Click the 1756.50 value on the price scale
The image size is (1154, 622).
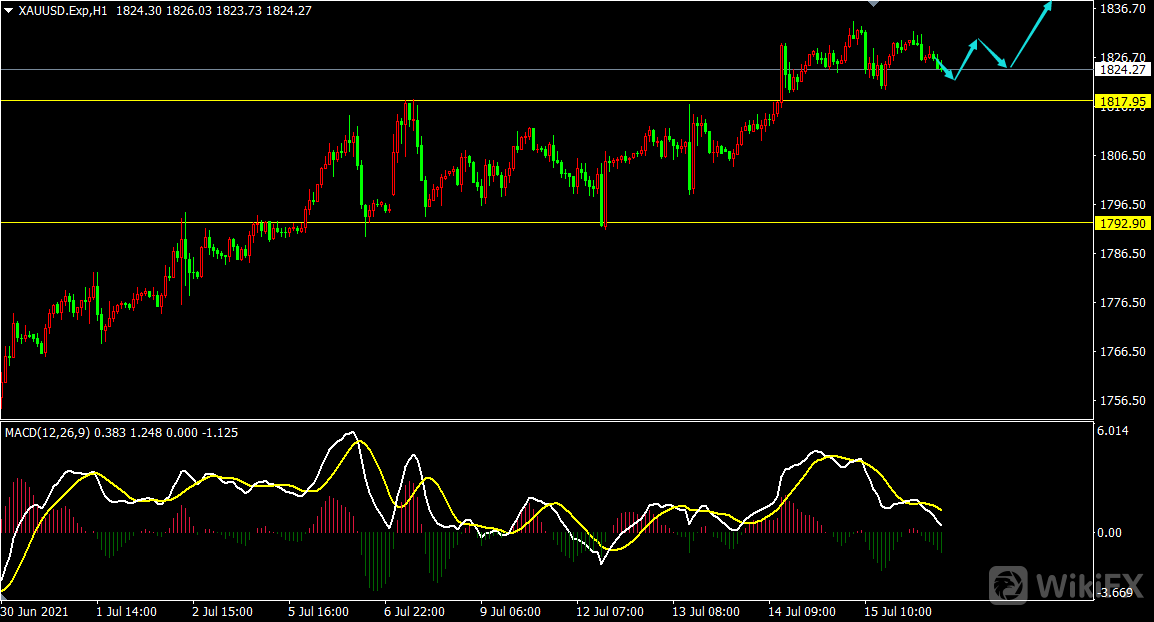coord(1121,401)
